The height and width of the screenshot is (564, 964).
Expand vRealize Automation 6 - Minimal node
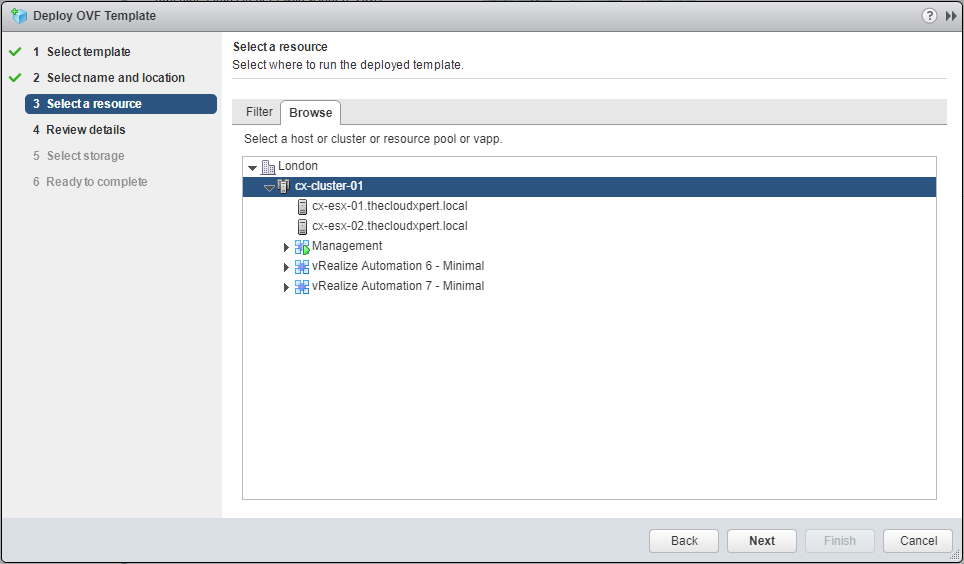click(x=287, y=267)
